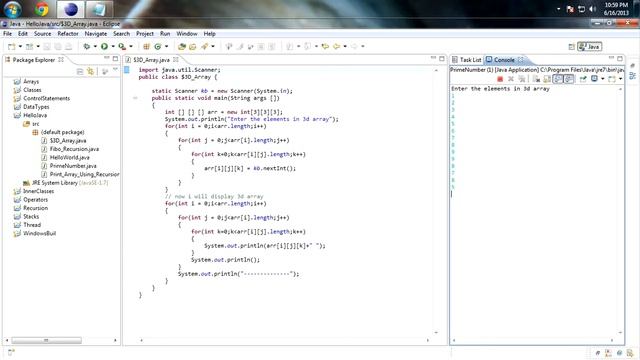Click the Debug bug icon

coord(87,47)
